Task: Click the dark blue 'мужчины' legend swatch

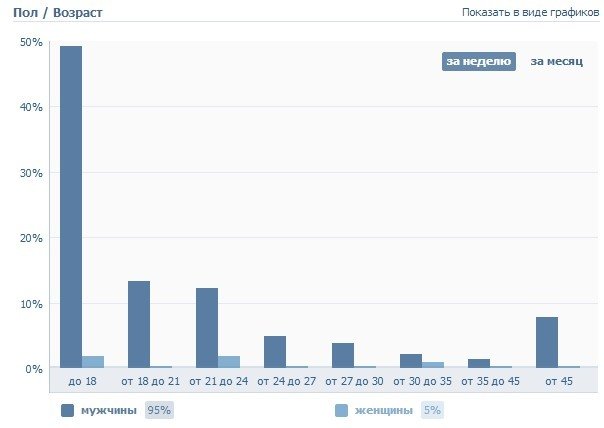Action: 67,410
